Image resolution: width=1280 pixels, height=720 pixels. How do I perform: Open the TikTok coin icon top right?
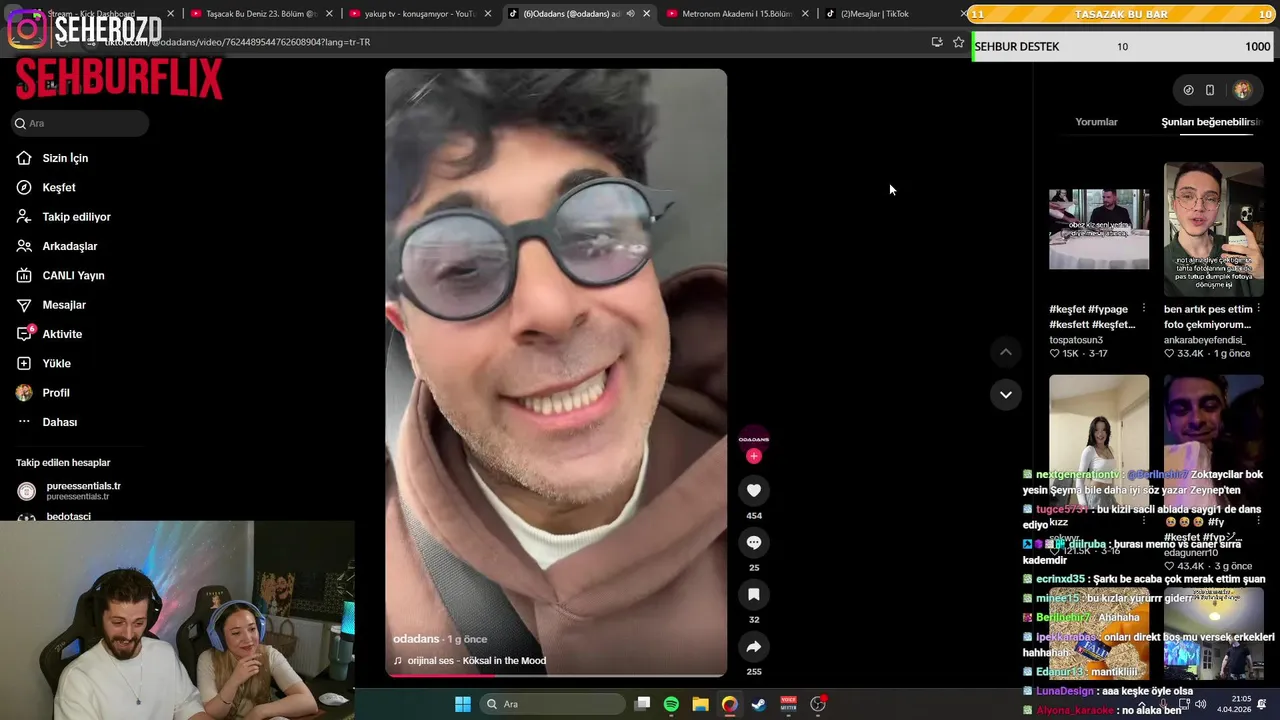coord(1188,90)
